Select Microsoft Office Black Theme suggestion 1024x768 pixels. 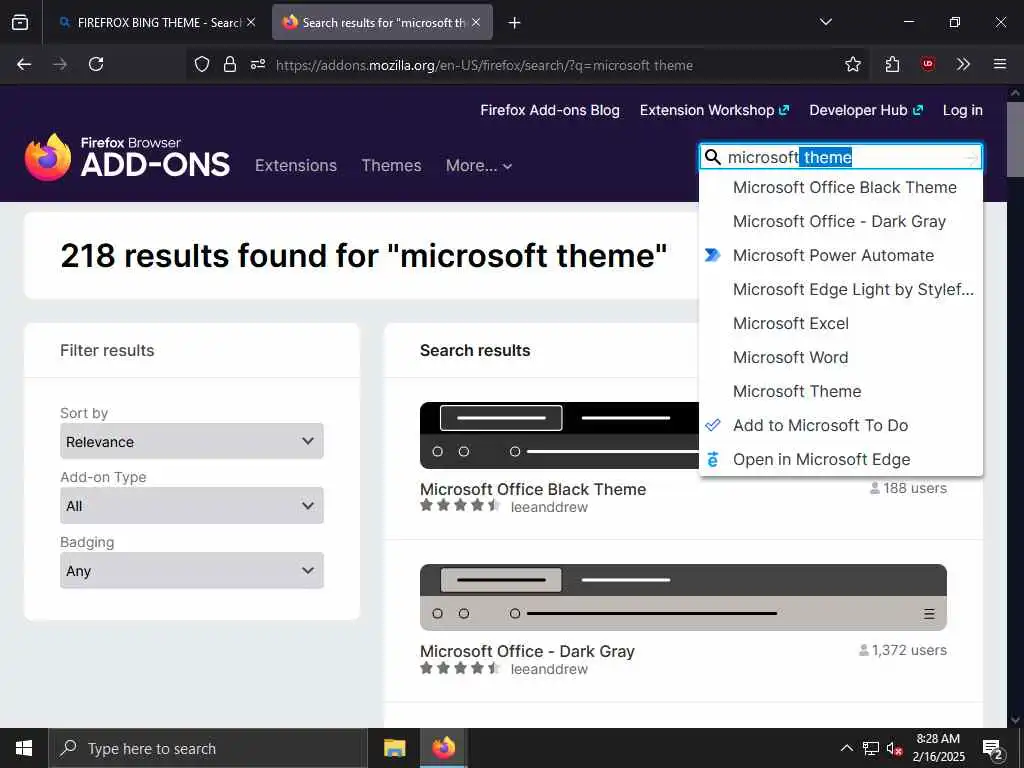(840, 187)
